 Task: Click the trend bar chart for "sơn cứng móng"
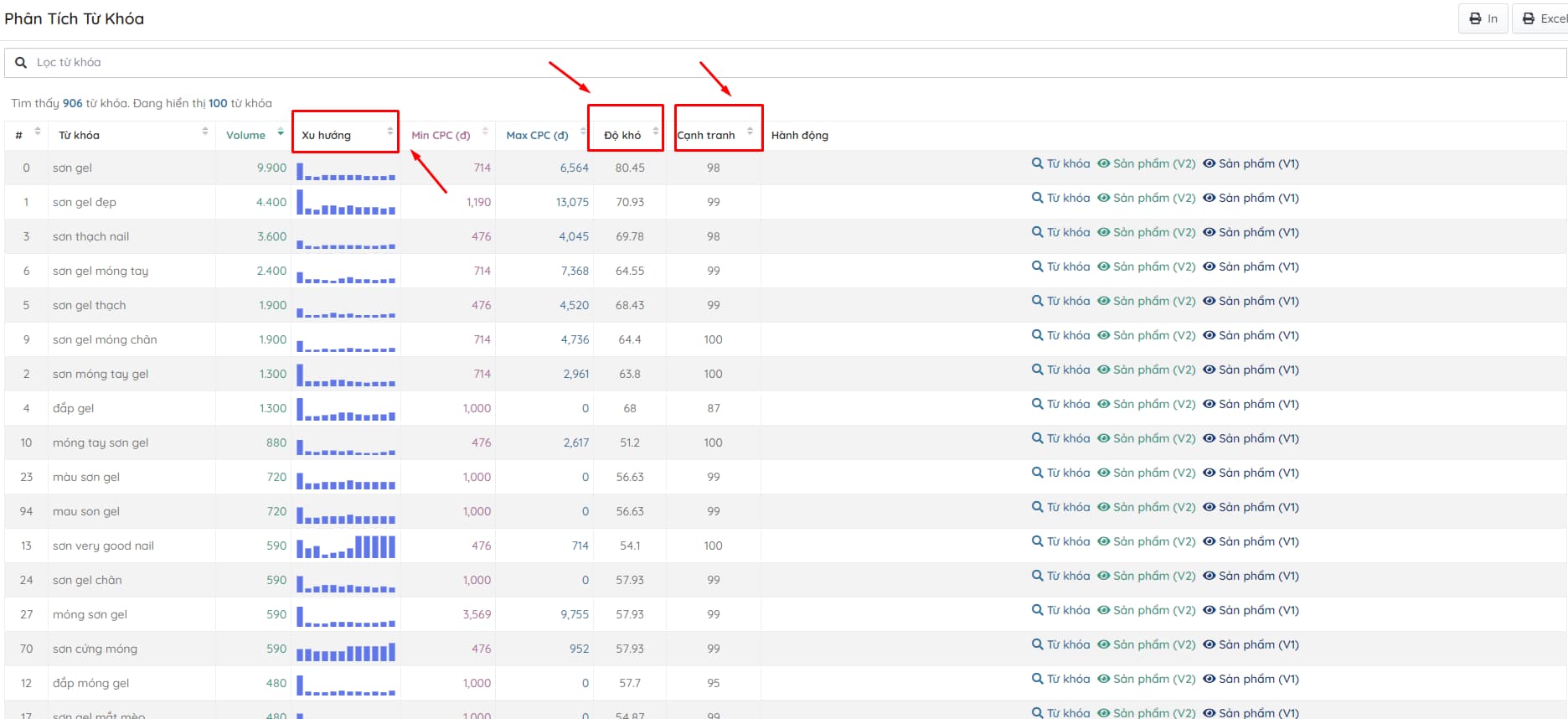click(x=346, y=651)
